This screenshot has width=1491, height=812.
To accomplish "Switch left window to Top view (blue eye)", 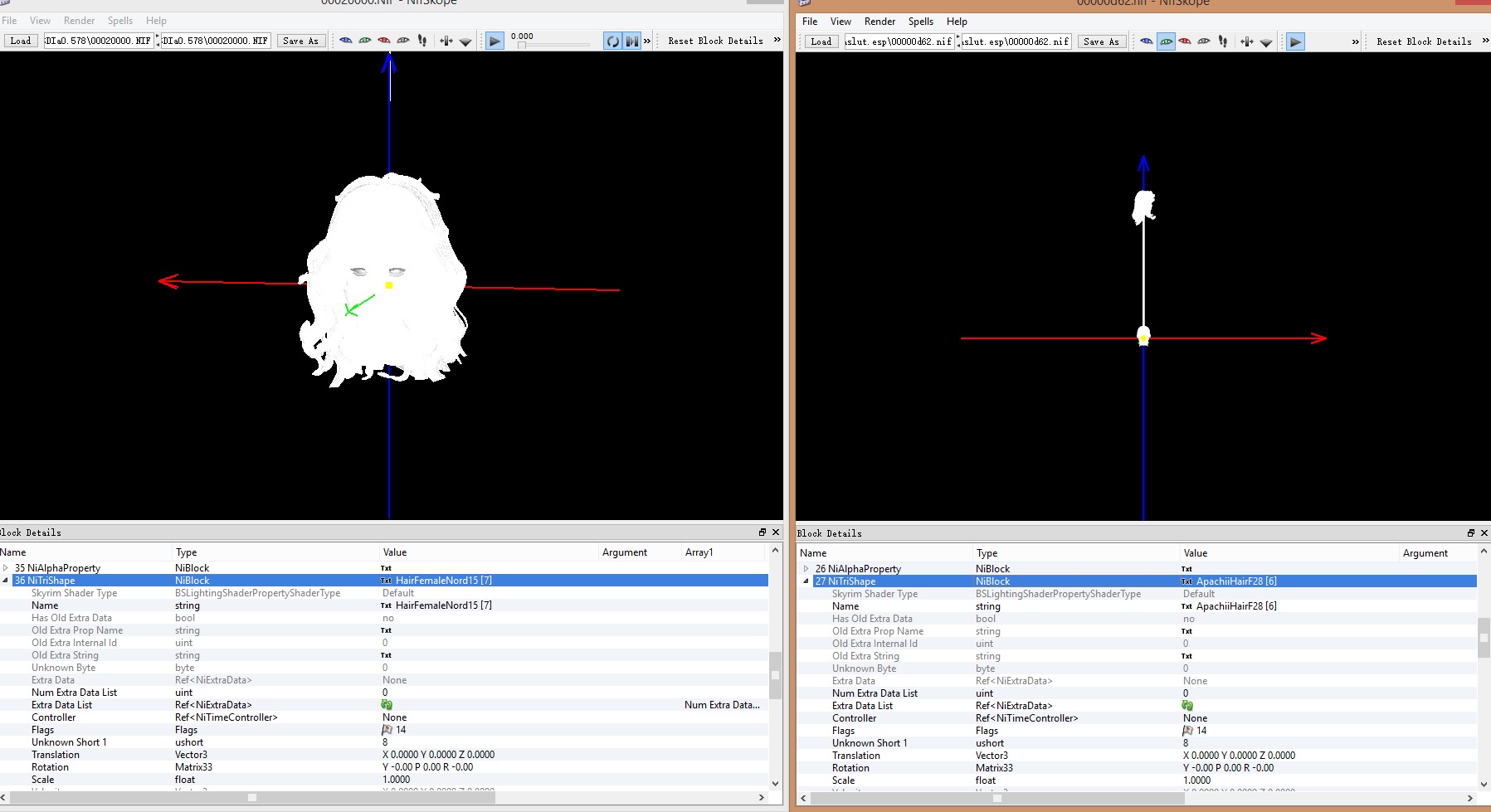I will coord(346,41).
